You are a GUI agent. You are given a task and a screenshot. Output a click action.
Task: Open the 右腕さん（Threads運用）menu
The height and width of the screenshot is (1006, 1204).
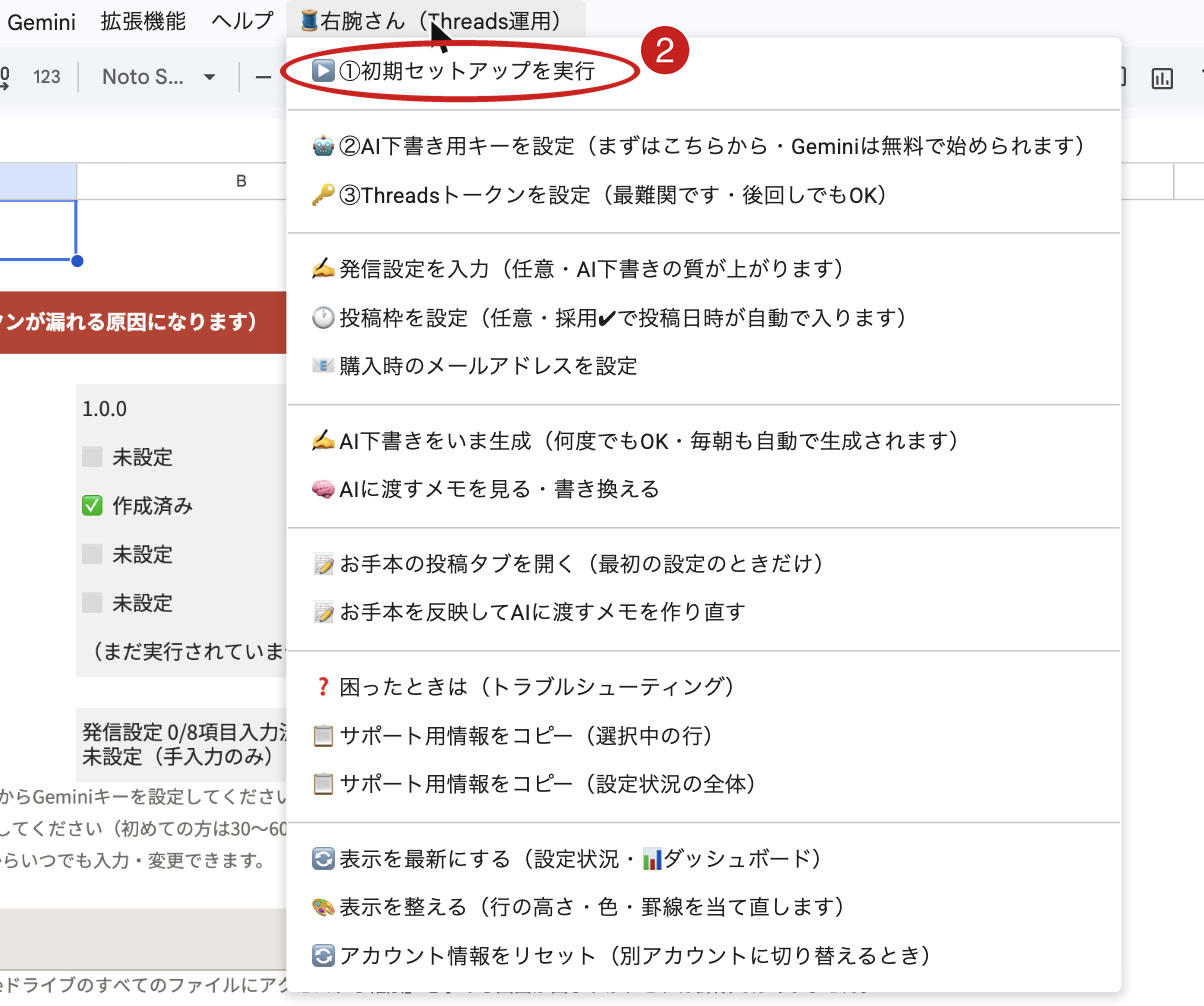(435, 21)
